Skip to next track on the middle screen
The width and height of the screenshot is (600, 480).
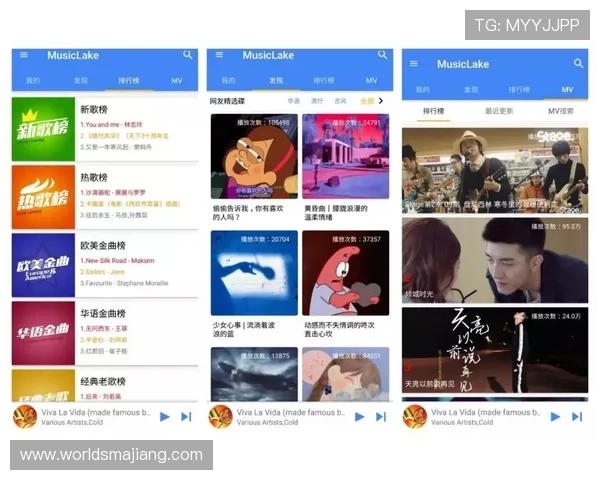tap(381, 417)
